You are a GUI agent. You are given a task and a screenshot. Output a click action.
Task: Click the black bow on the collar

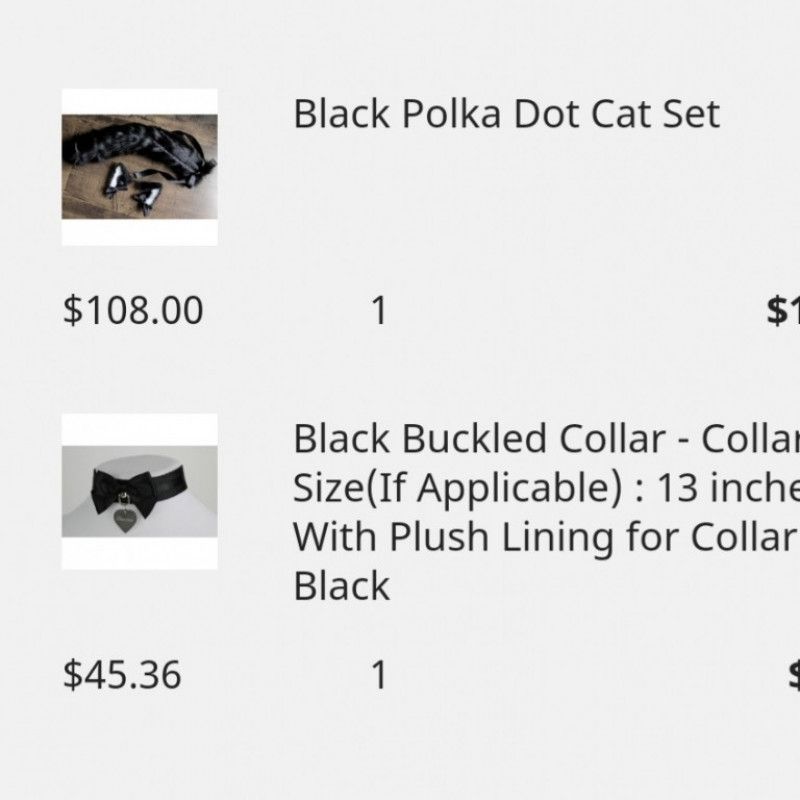[118, 488]
